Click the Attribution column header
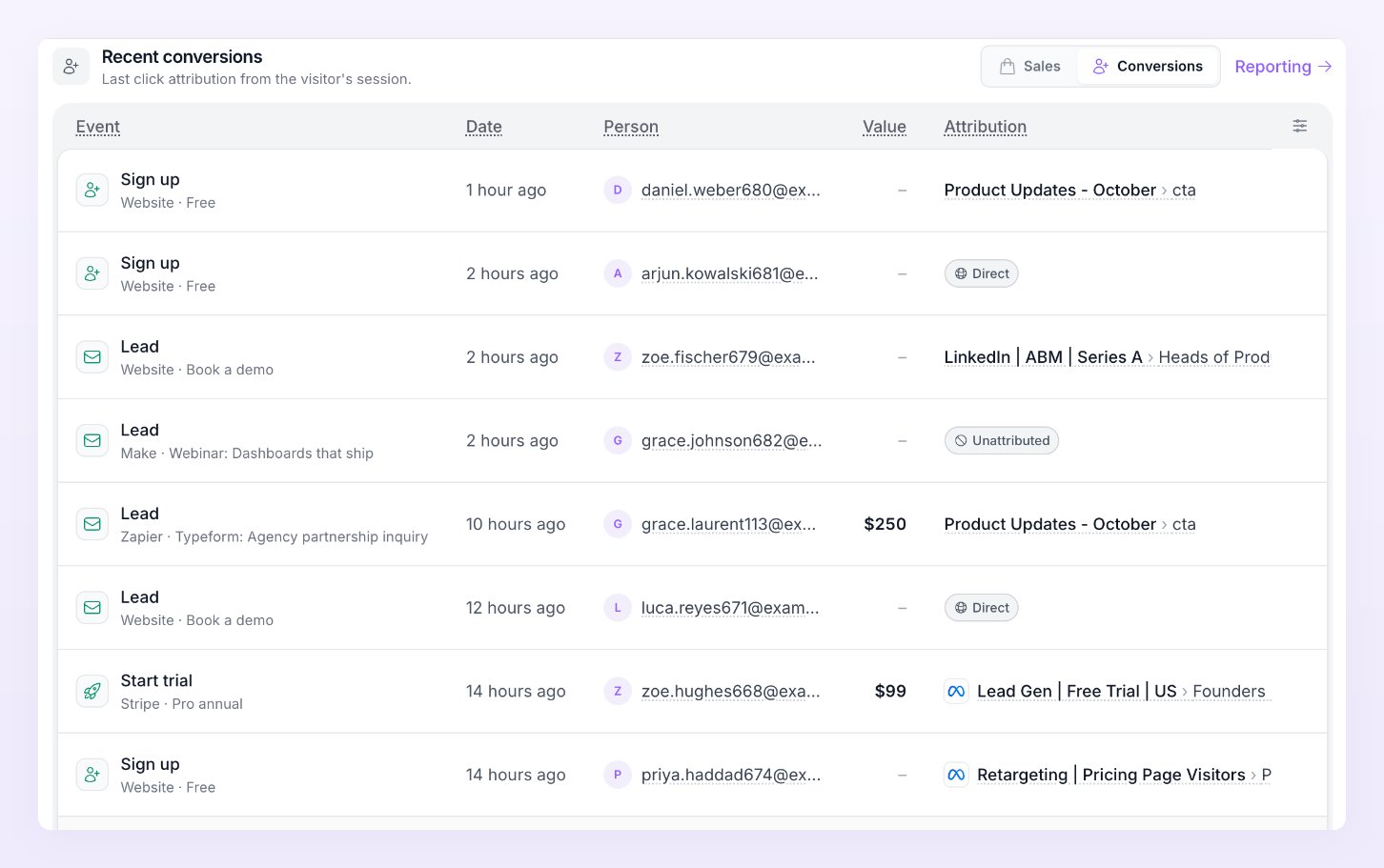Image resolution: width=1384 pixels, height=868 pixels. 986,127
